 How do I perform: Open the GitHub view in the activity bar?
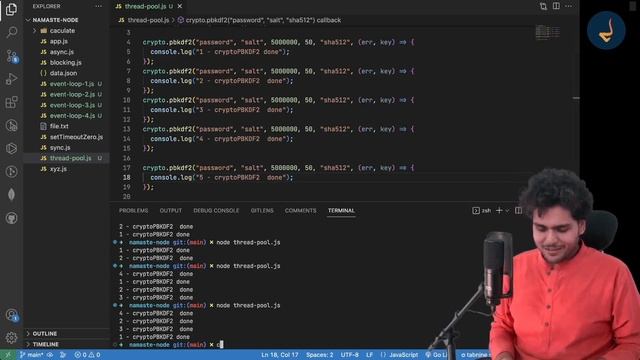(11, 218)
